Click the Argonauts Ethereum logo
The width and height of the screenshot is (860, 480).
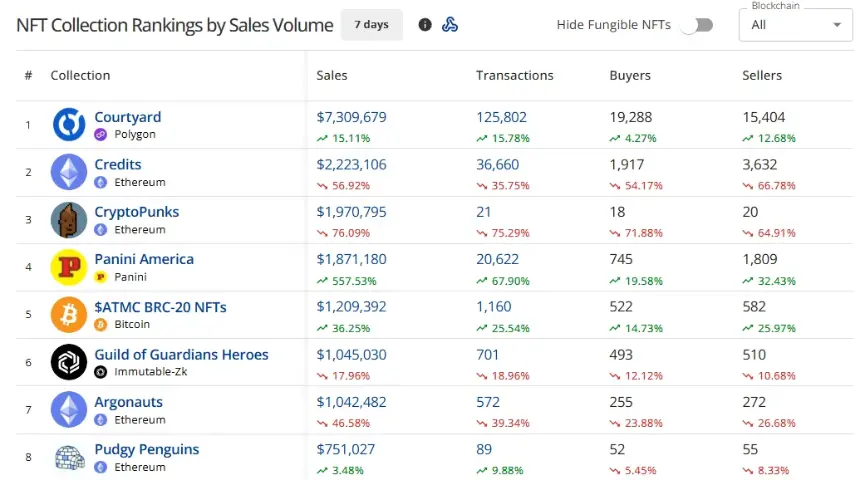[x=69, y=410]
